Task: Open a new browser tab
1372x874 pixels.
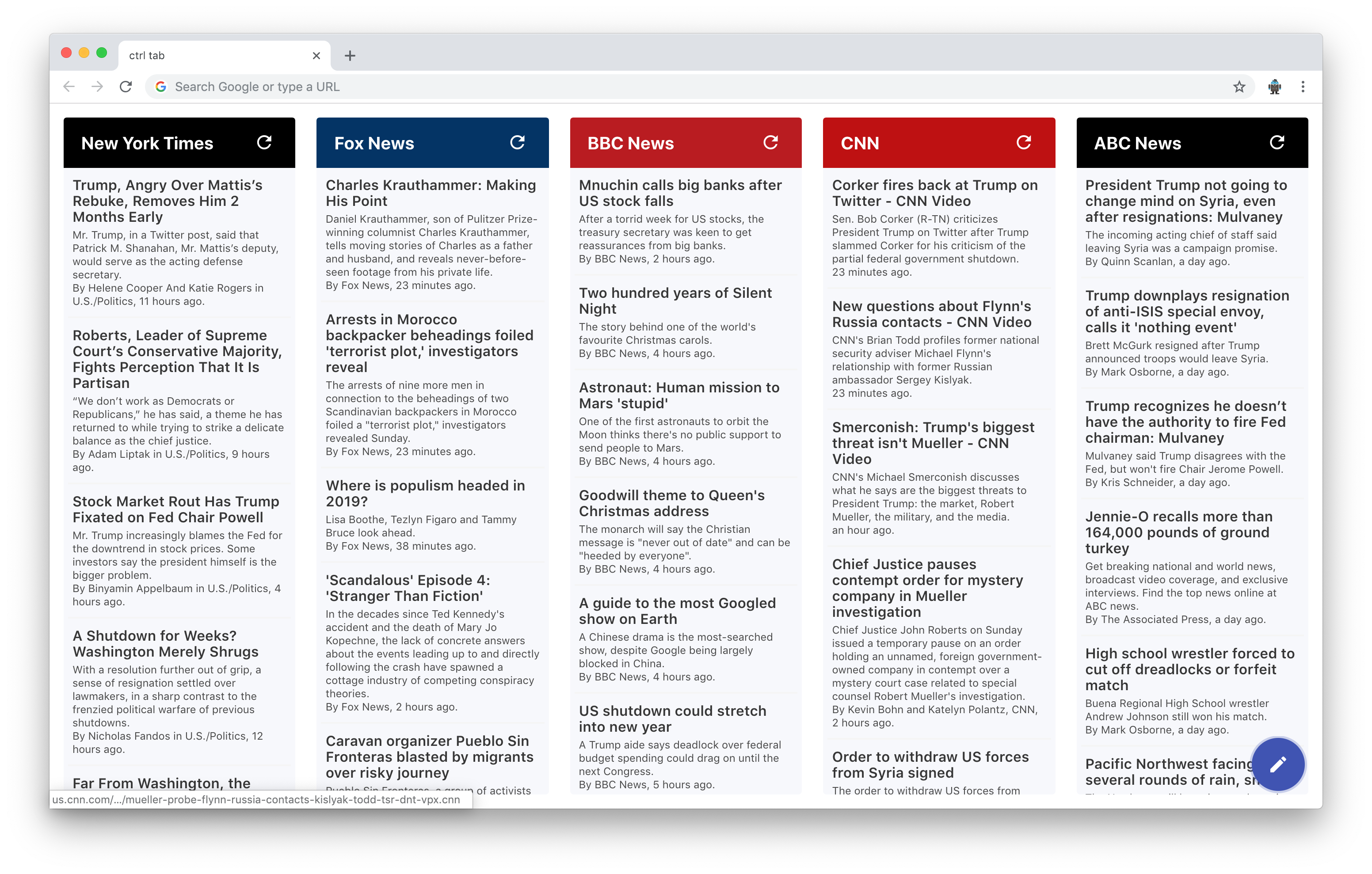Action: click(x=350, y=56)
